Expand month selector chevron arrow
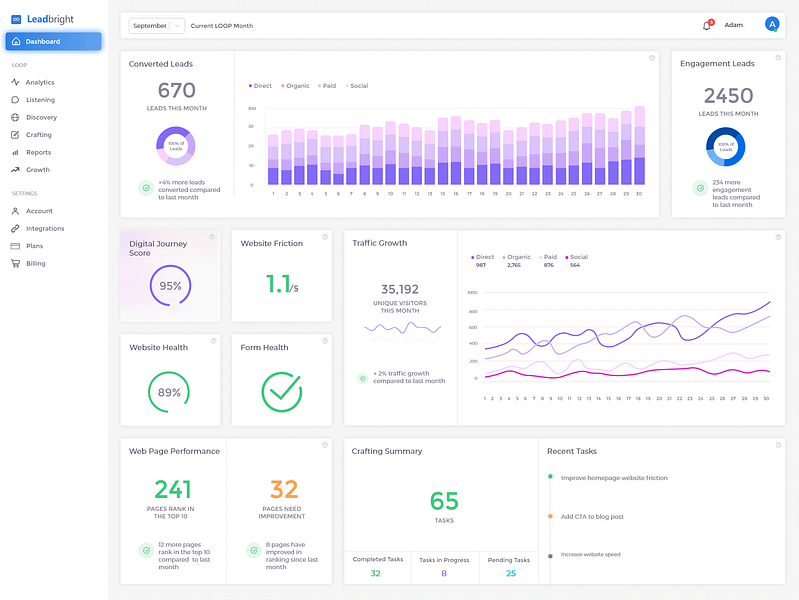799x600 pixels. [x=177, y=25]
